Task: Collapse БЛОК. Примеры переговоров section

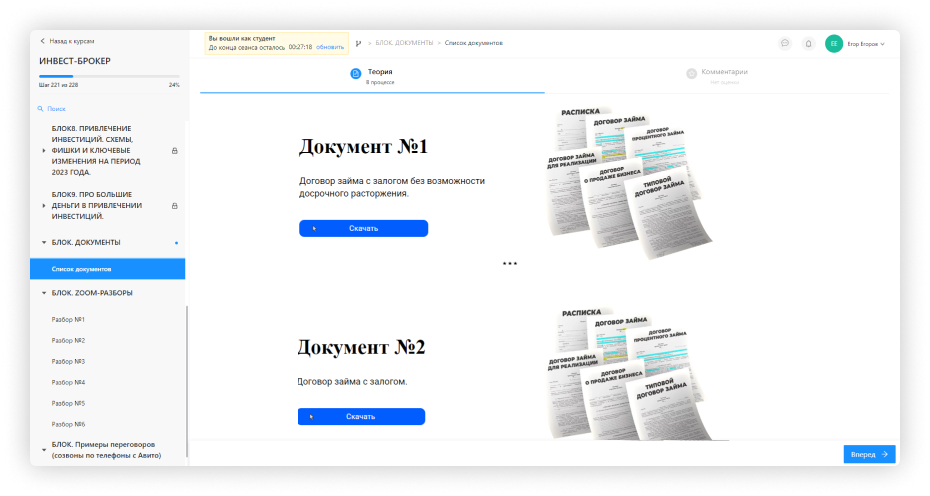Action: [44, 450]
